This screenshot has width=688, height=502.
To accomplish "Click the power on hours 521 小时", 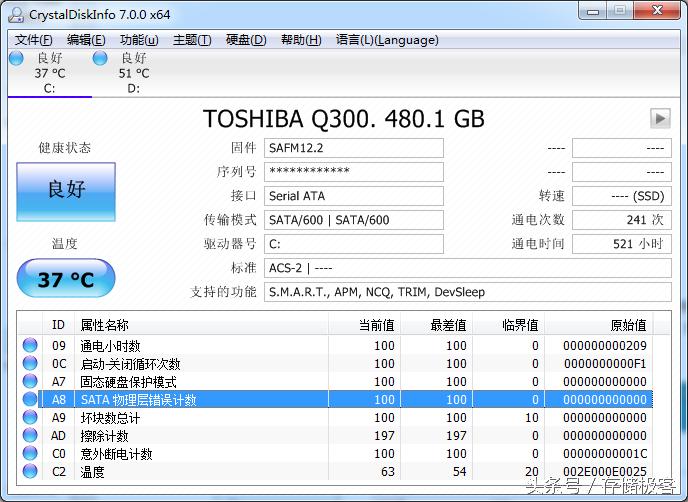I will [622, 244].
